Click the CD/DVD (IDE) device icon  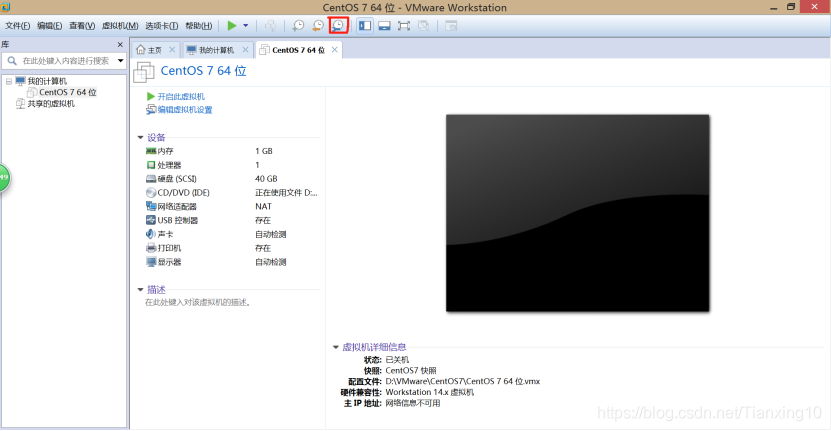point(151,192)
